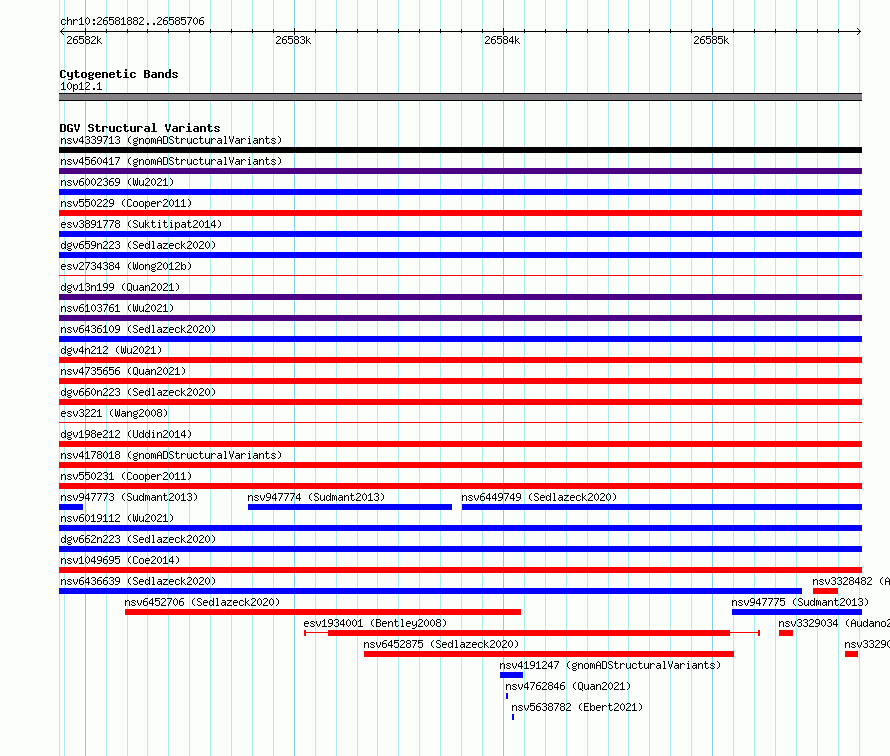Screen dimensions: 890x756
Task: Open esv3891778 (Suktitipat2014) entry
Action: [141, 224]
